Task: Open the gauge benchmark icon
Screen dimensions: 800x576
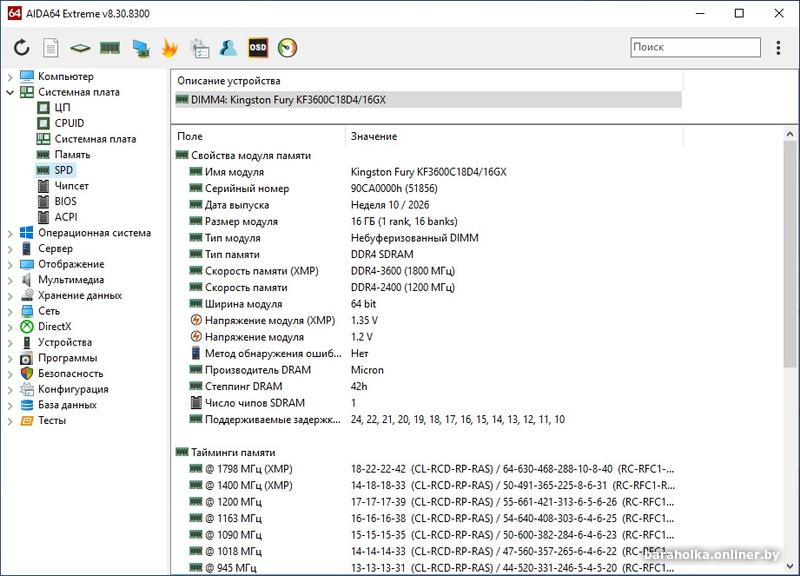Action: (x=287, y=48)
